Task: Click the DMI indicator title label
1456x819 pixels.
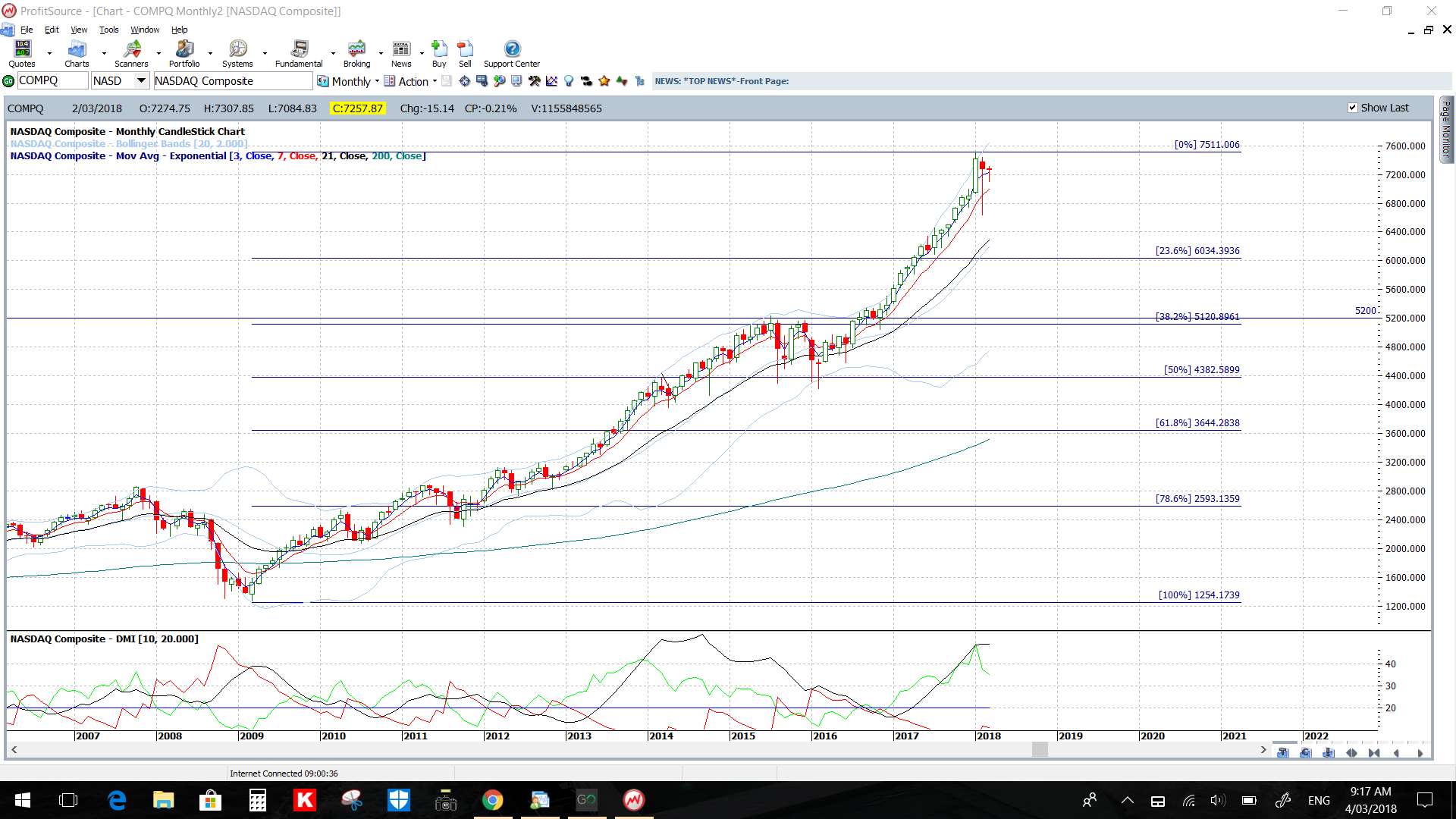Action: tap(104, 639)
